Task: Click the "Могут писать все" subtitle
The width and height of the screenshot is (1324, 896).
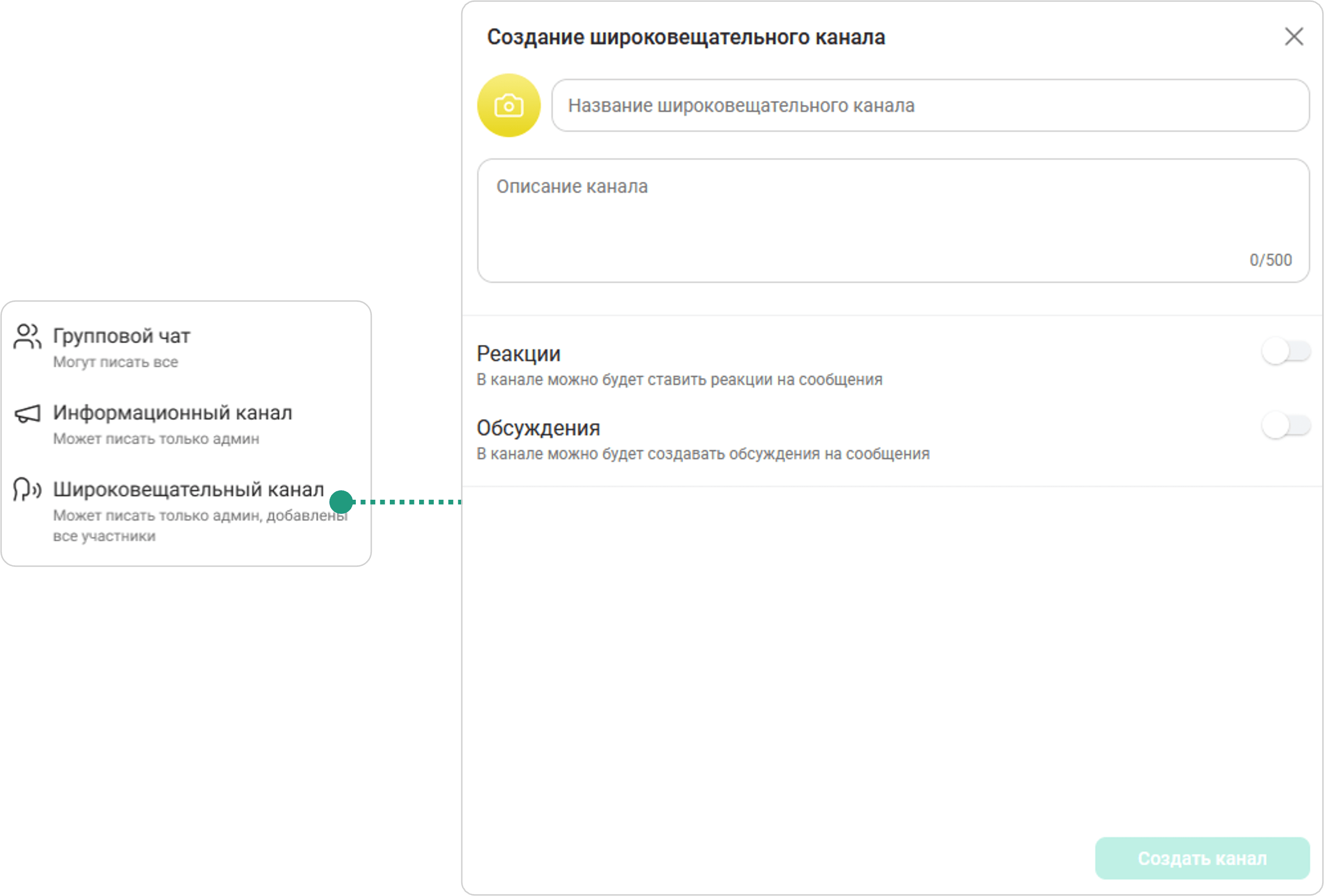Action: pos(116,362)
